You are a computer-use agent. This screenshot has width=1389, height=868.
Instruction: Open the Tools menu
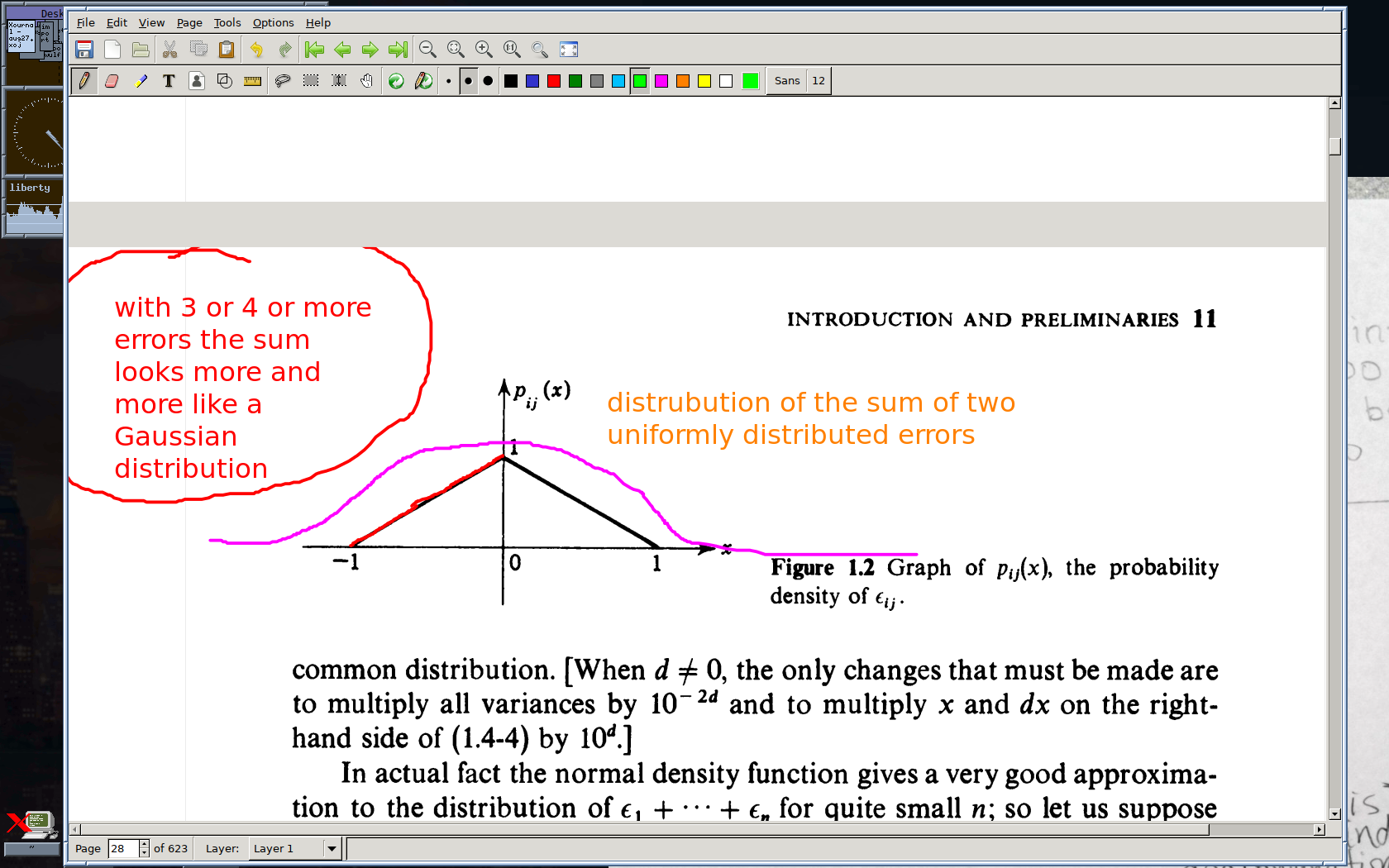pyautogui.click(x=227, y=22)
